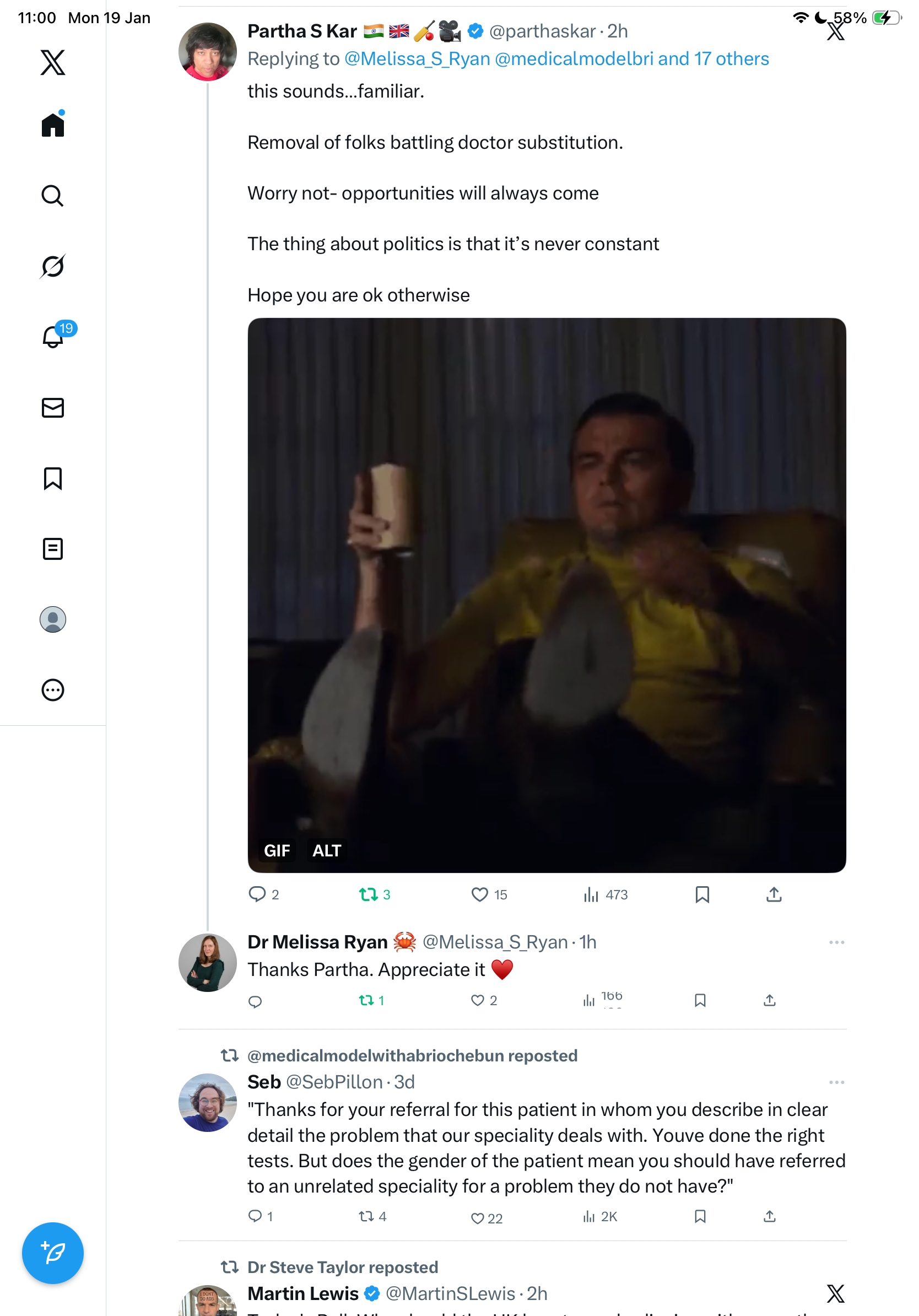
Task: Open notifications bell with 19 badge
Action: point(53,337)
